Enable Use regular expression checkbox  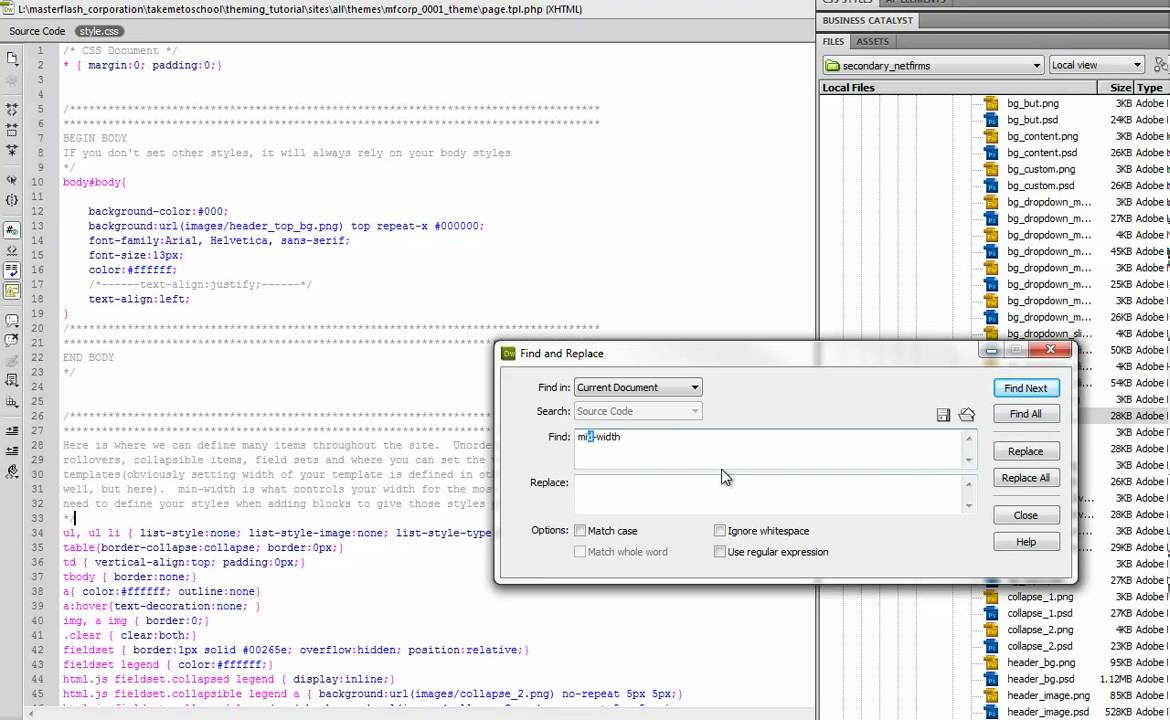(x=719, y=551)
